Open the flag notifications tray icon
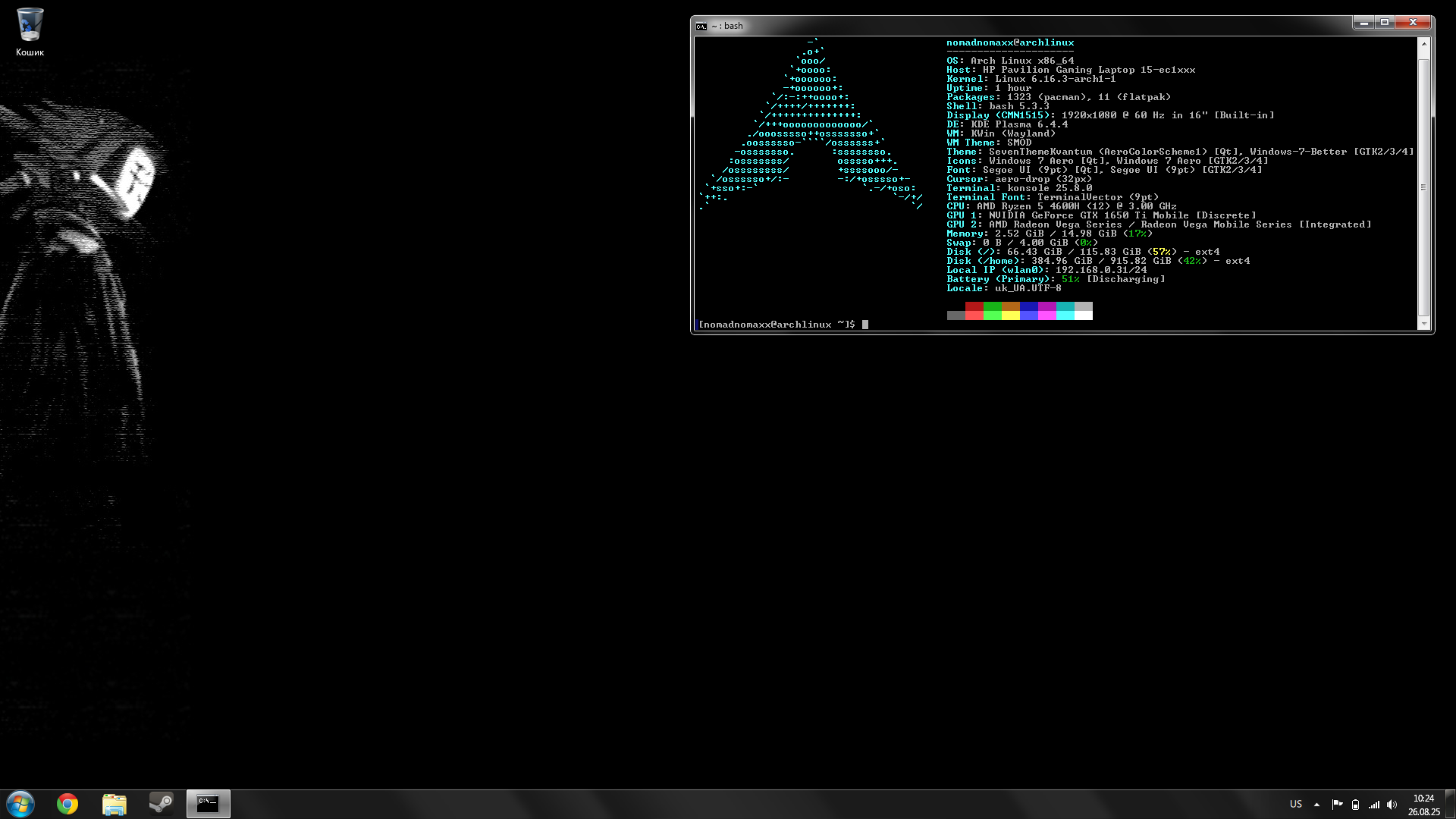 coord(1337,805)
